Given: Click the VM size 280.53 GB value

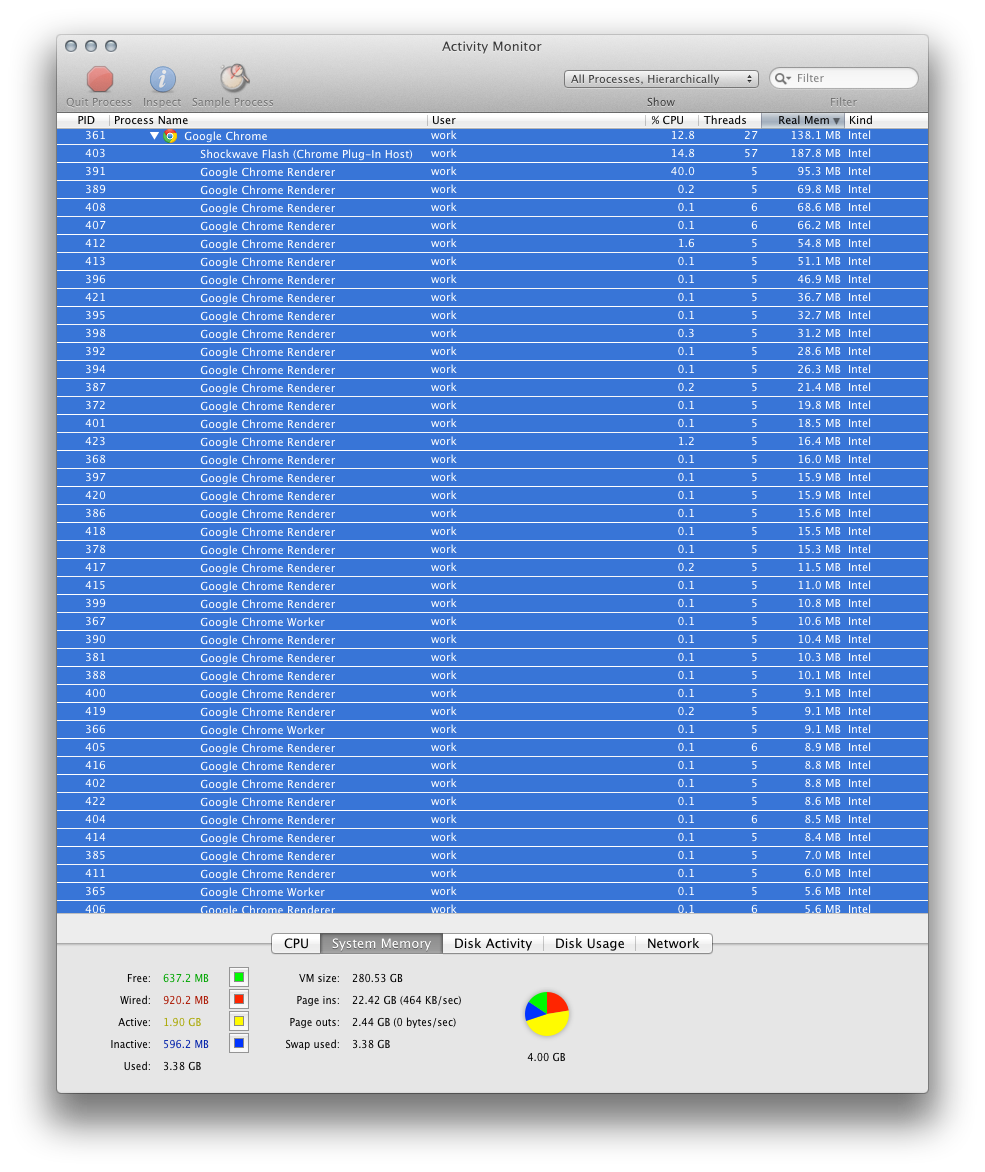Looking at the screenshot, I should tap(377, 978).
